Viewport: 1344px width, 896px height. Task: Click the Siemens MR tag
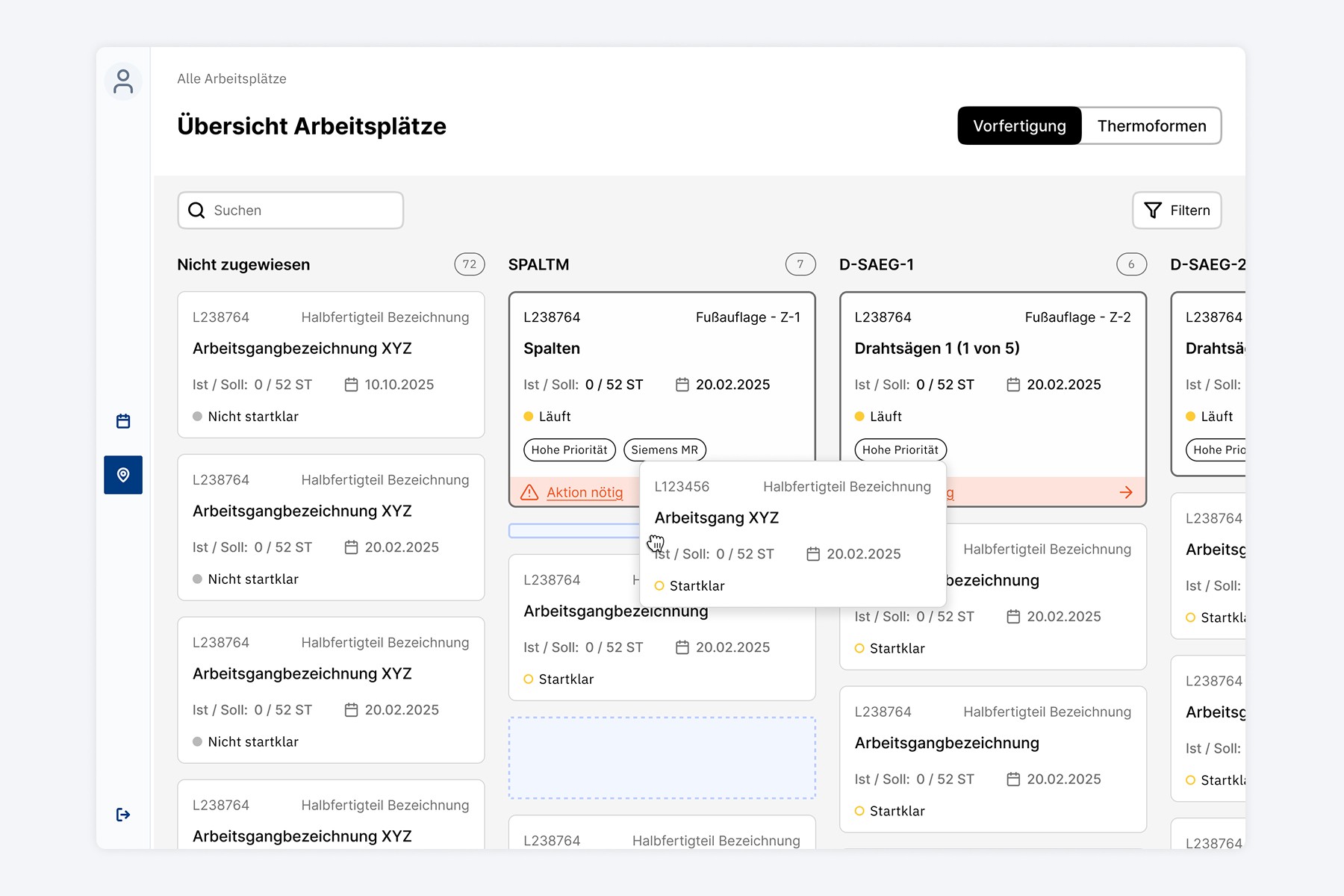pyautogui.click(x=665, y=449)
